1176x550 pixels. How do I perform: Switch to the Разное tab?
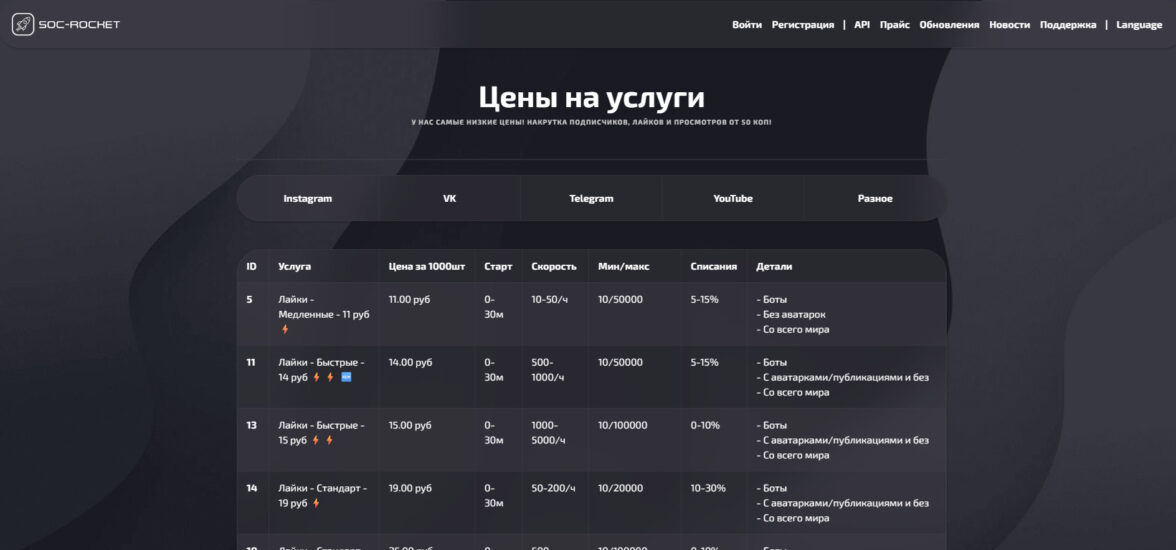click(x=875, y=199)
